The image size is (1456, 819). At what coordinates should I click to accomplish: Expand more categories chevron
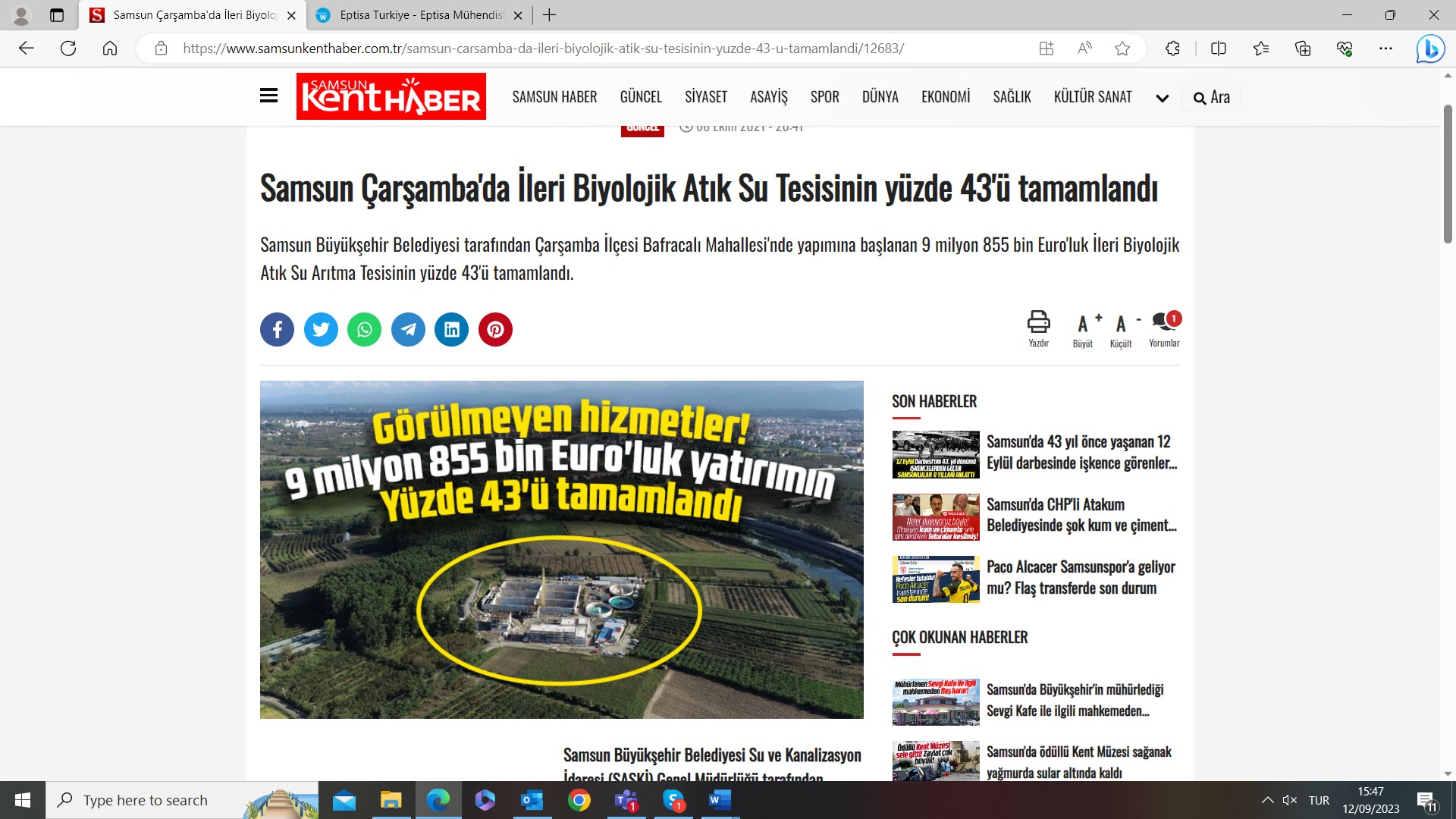[1162, 98]
